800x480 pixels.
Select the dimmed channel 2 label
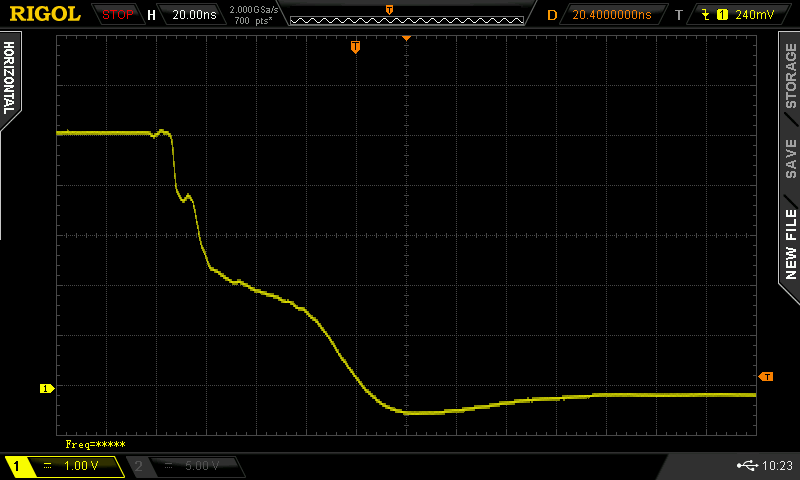pyautogui.click(x=138, y=466)
